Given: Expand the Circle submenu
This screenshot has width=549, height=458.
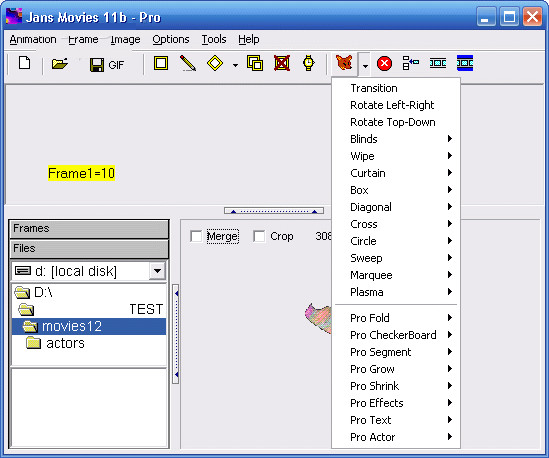Looking at the screenshot, I should click(396, 241).
